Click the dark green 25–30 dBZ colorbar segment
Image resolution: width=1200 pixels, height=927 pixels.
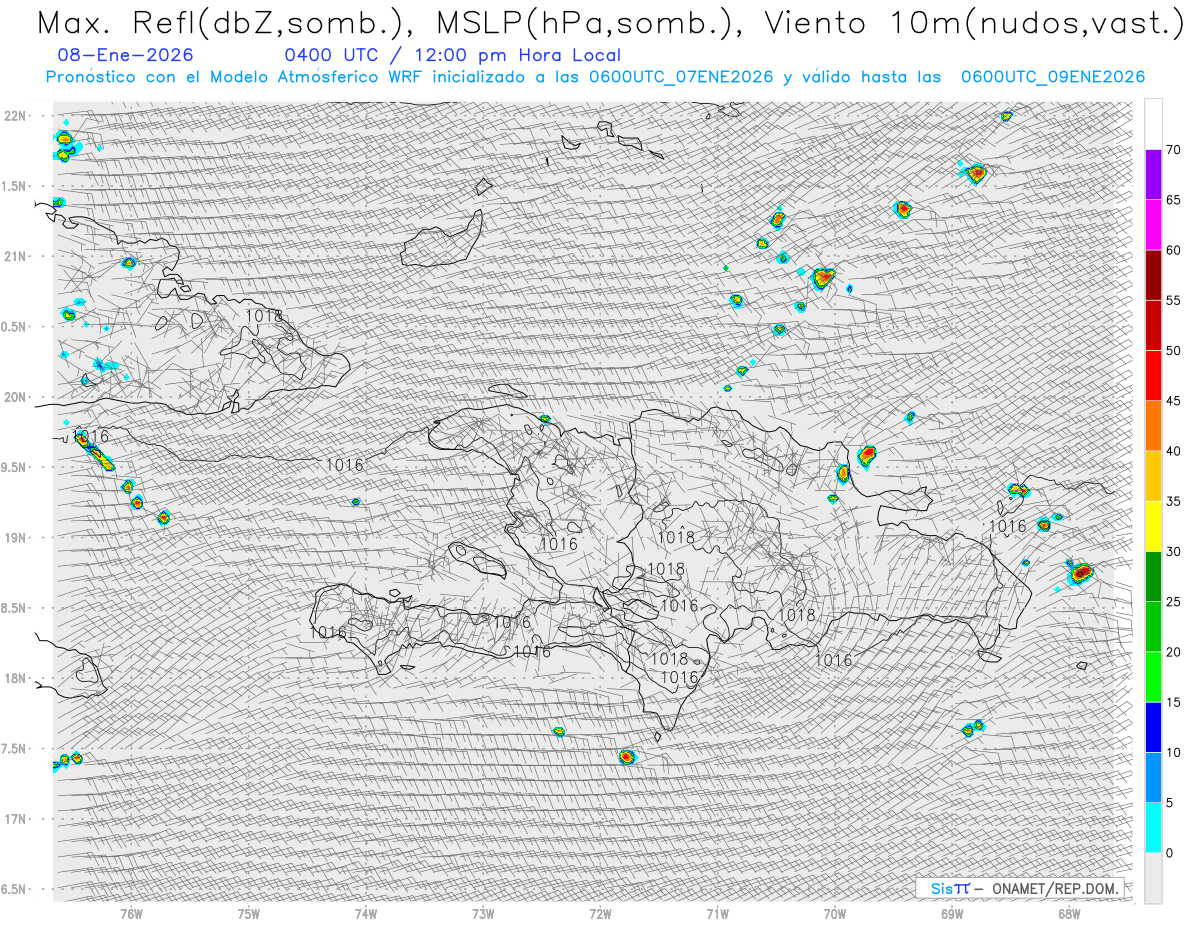tap(1153, 577)
